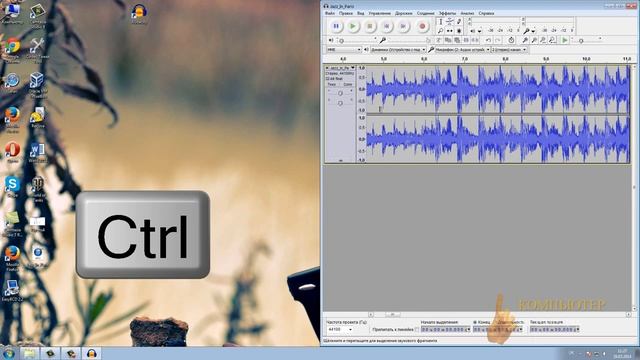Screen dimensions: 640x360
Task: Skip to start of the track
Action: [387, 26]
